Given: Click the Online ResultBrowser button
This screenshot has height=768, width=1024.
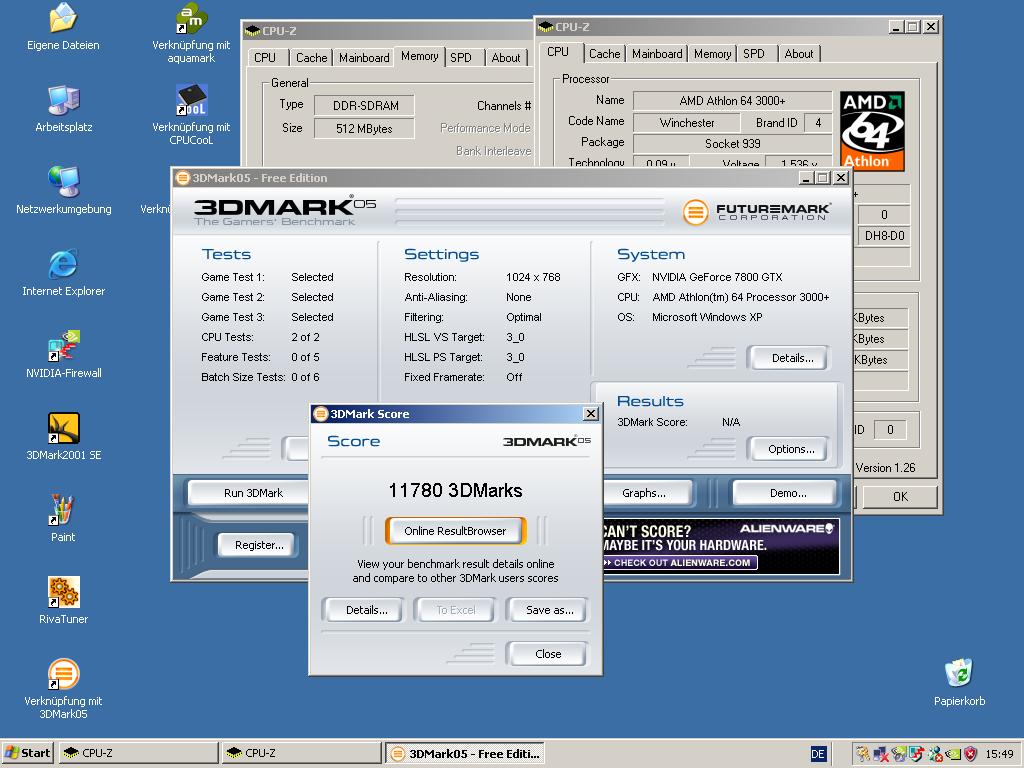Looking at the screenshot, I should 455,531.
